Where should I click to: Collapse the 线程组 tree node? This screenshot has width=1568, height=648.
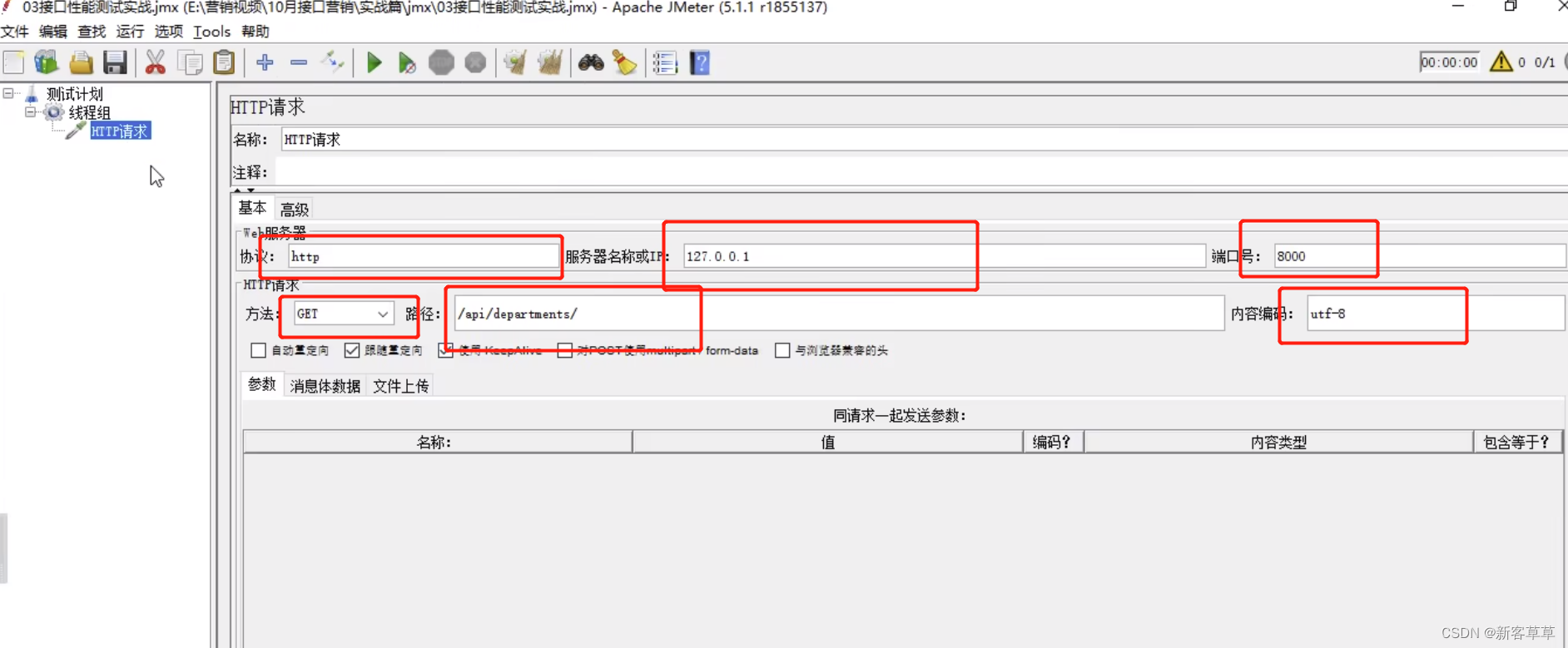point(31,111)
